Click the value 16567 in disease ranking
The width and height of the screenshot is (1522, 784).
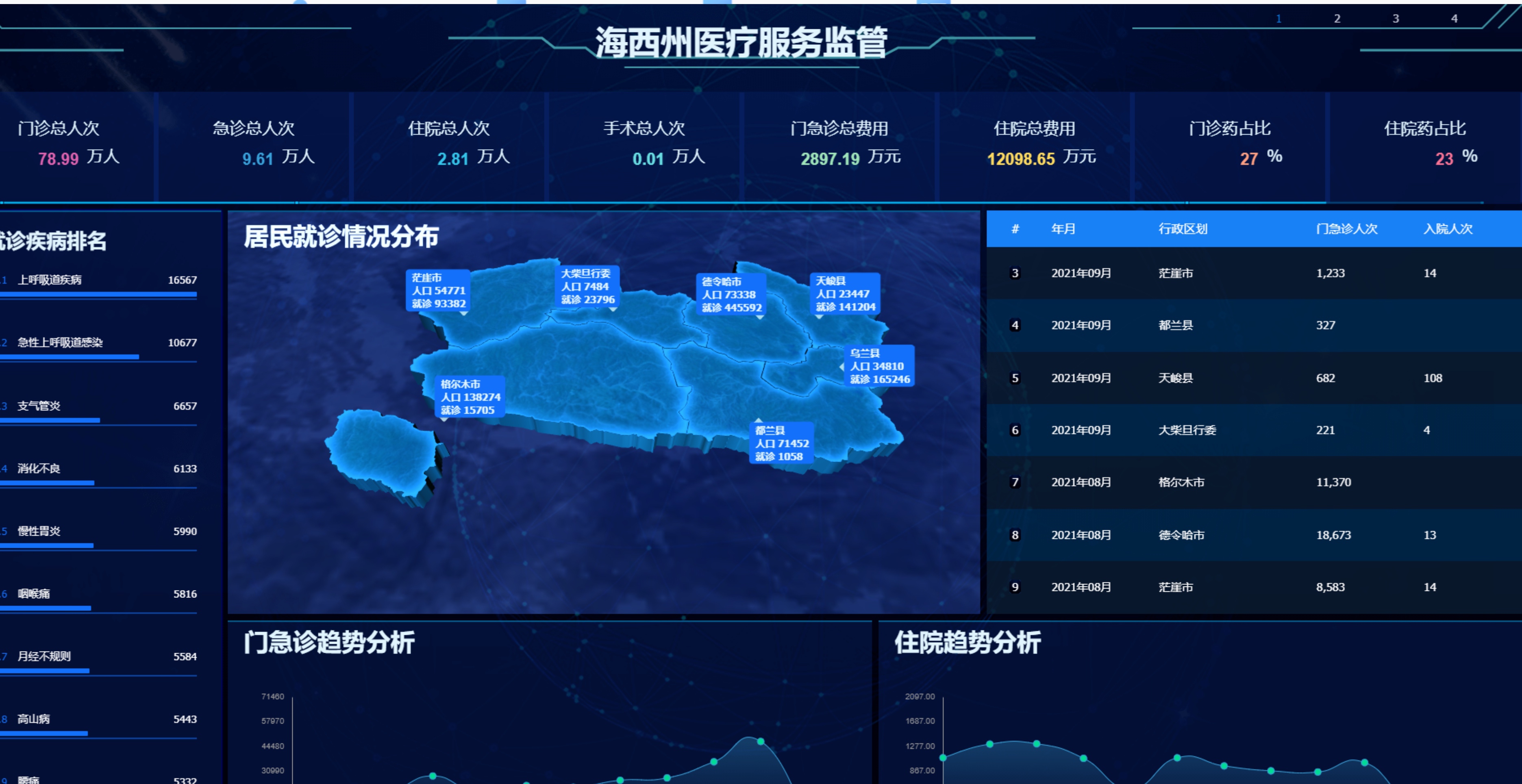point(182,280)
